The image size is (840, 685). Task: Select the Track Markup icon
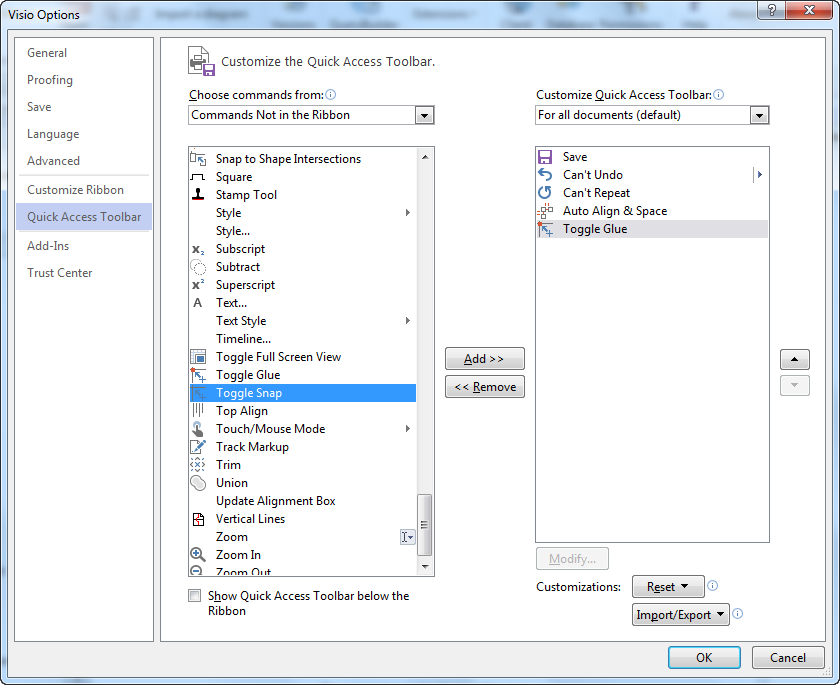[198, 447]
